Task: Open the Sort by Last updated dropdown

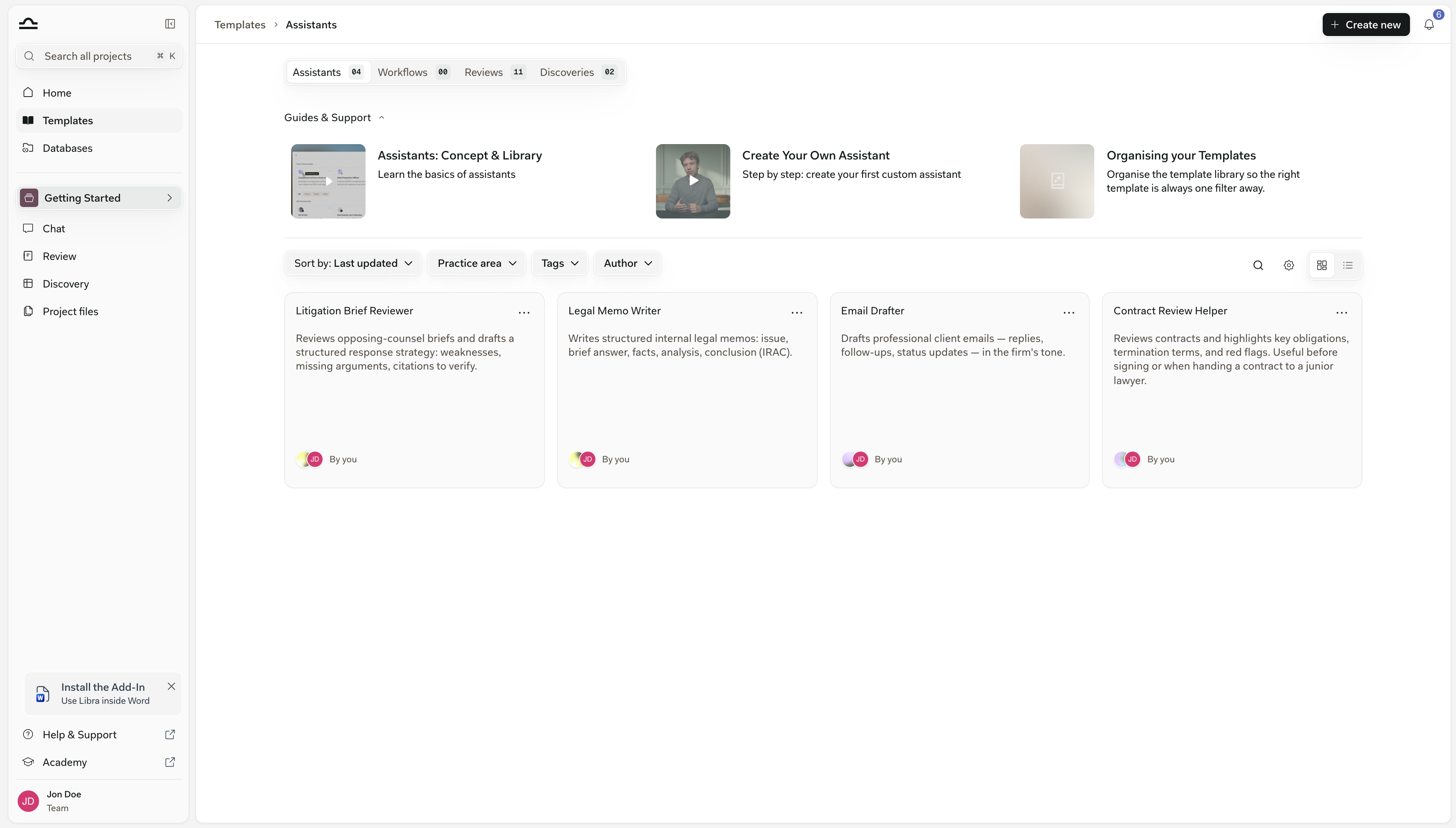Action: click(353, 263)
